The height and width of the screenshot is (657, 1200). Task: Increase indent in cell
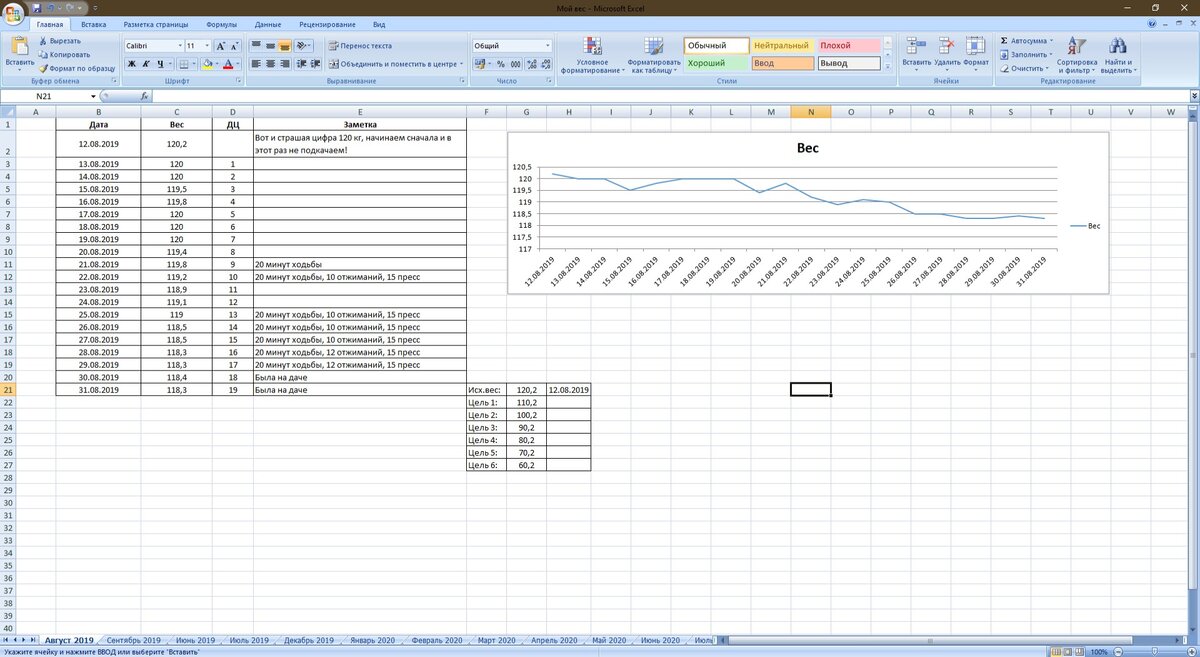coord(315,64)
